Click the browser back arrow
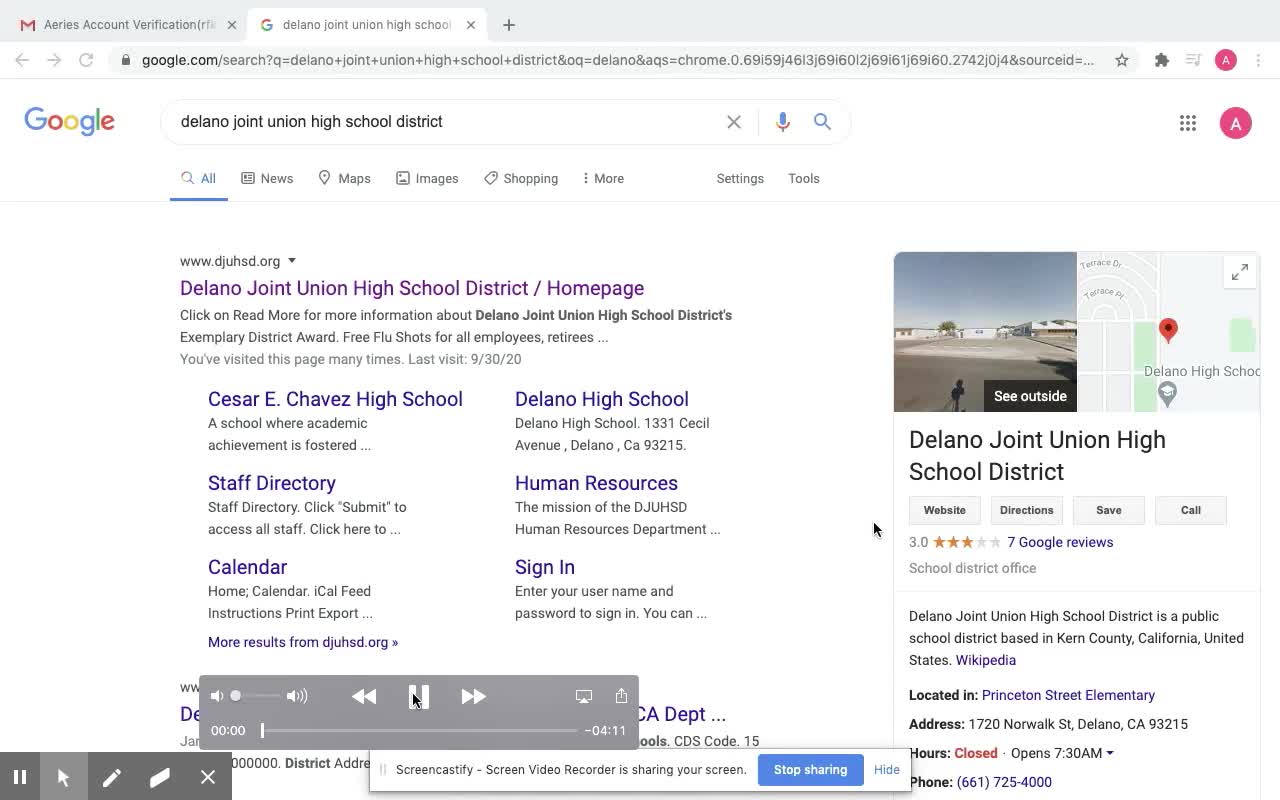Screen dimensions: 1280x800 (22, 60)
